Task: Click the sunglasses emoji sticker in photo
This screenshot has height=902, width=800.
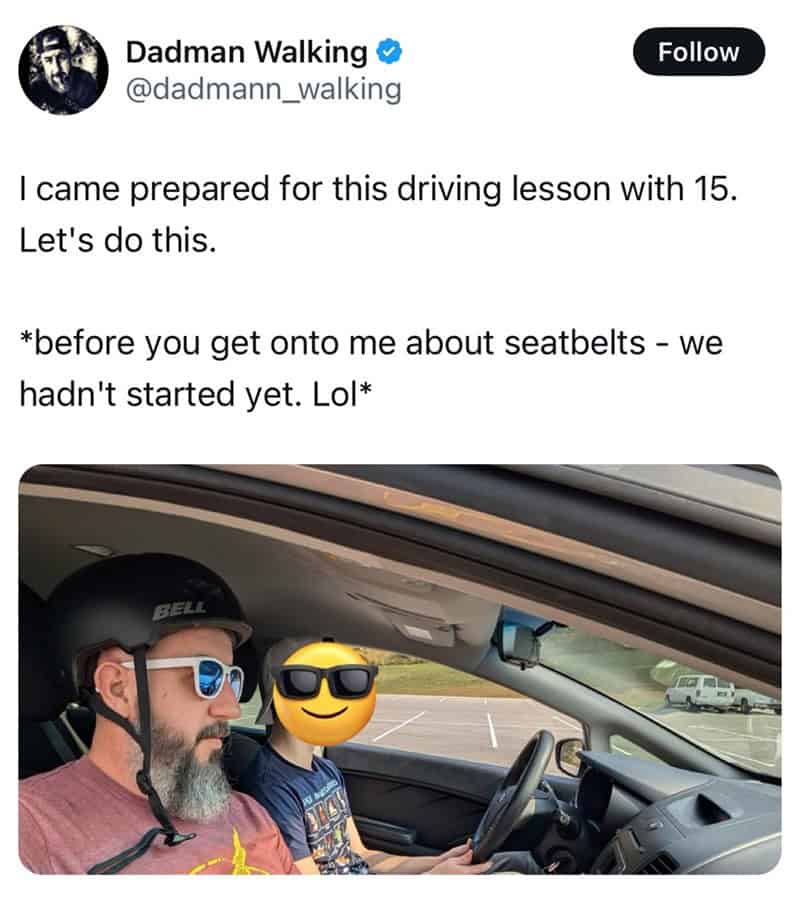Action: [324, 694]
